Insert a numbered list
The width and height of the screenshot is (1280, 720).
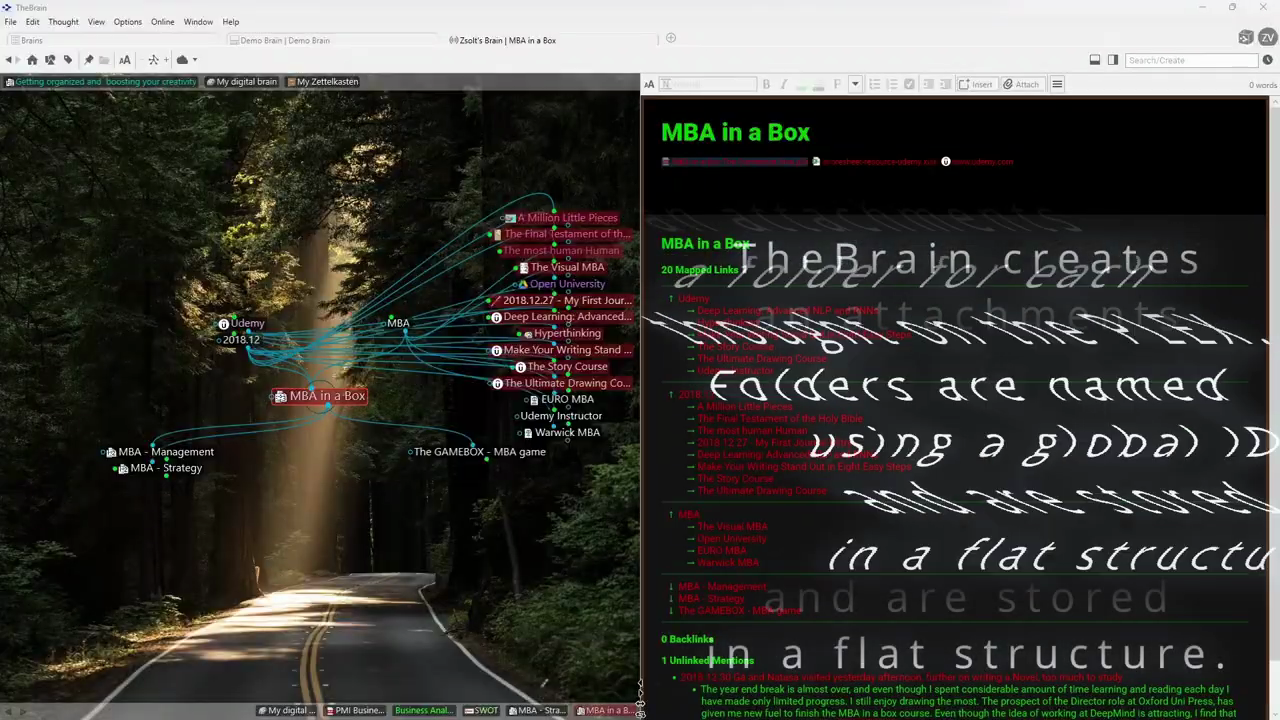(892, 84)
